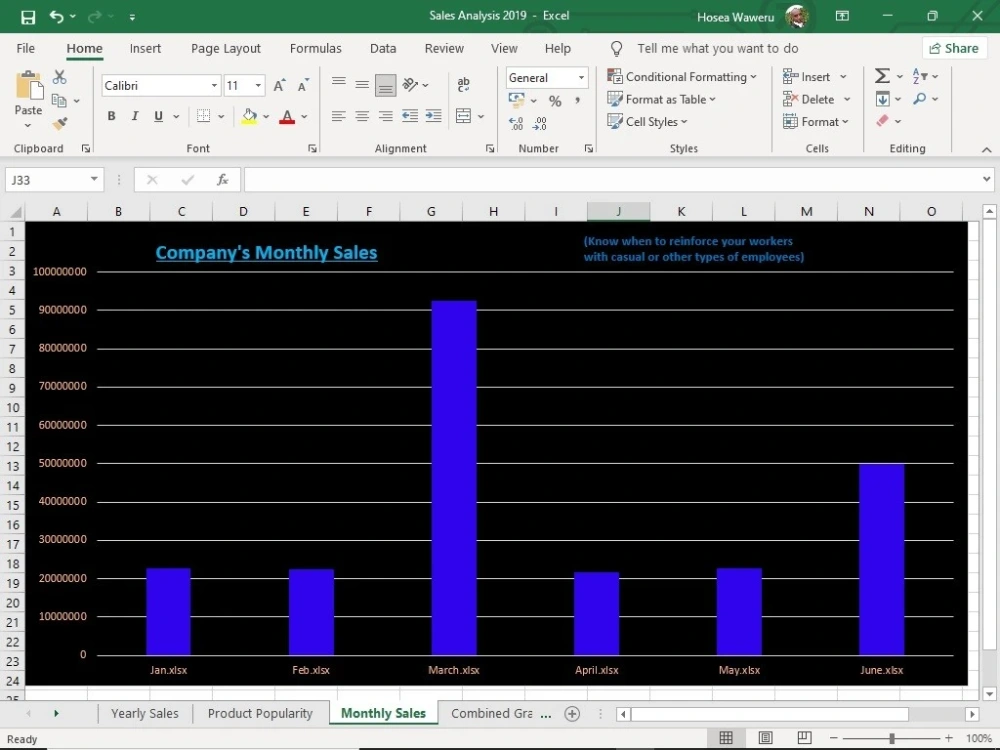Open Conditional Formatting options

tap(683, 76)
